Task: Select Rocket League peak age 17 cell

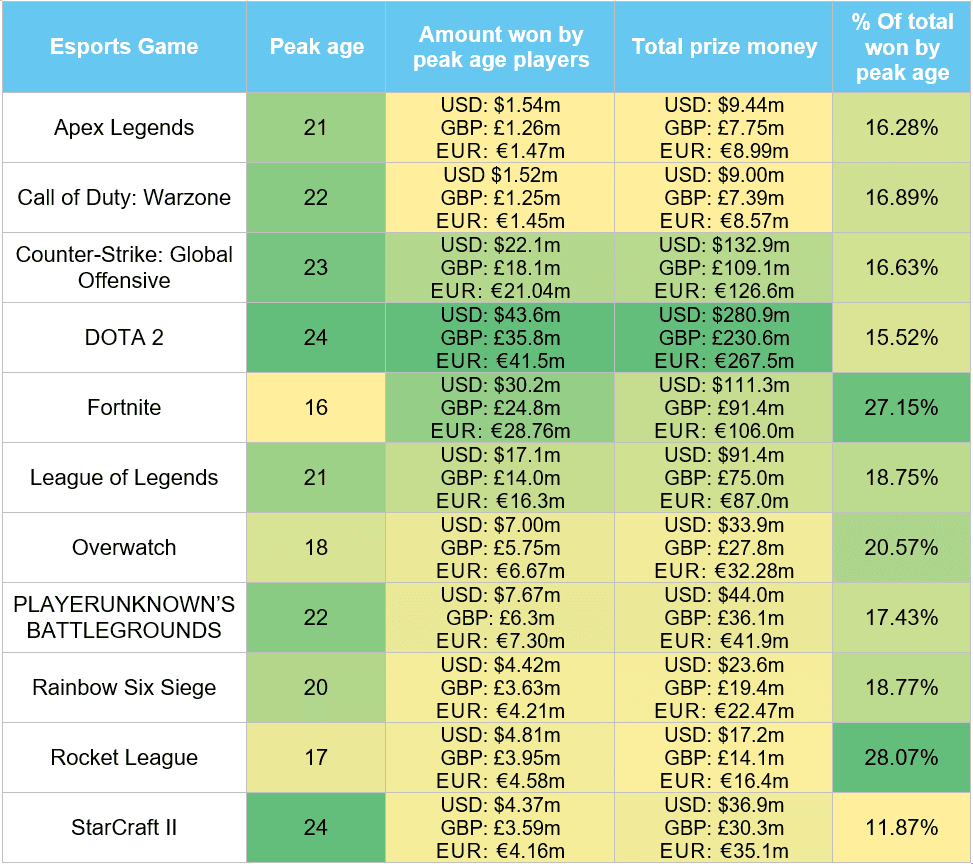Action: [x=316, y=758]
